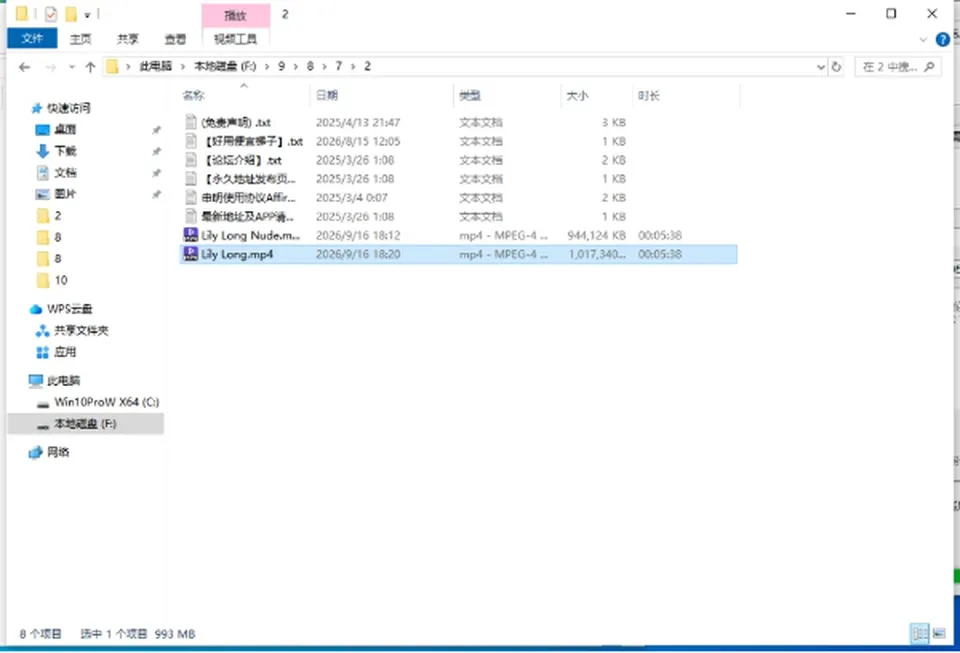Select the (免责声明).txt file icon
The image size is (960, 653).
click(190, 122)
